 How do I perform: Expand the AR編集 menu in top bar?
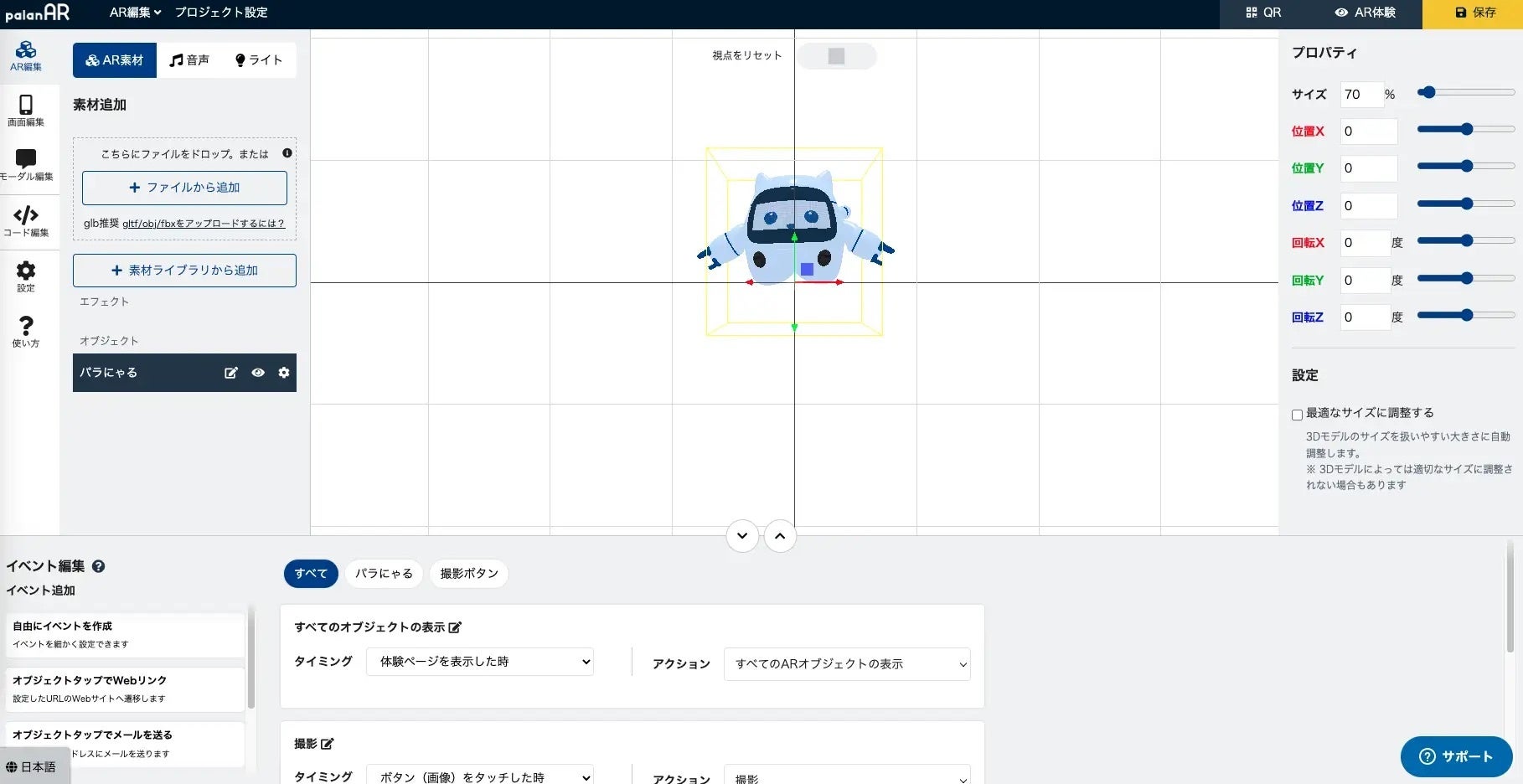(x=135, y=13)
